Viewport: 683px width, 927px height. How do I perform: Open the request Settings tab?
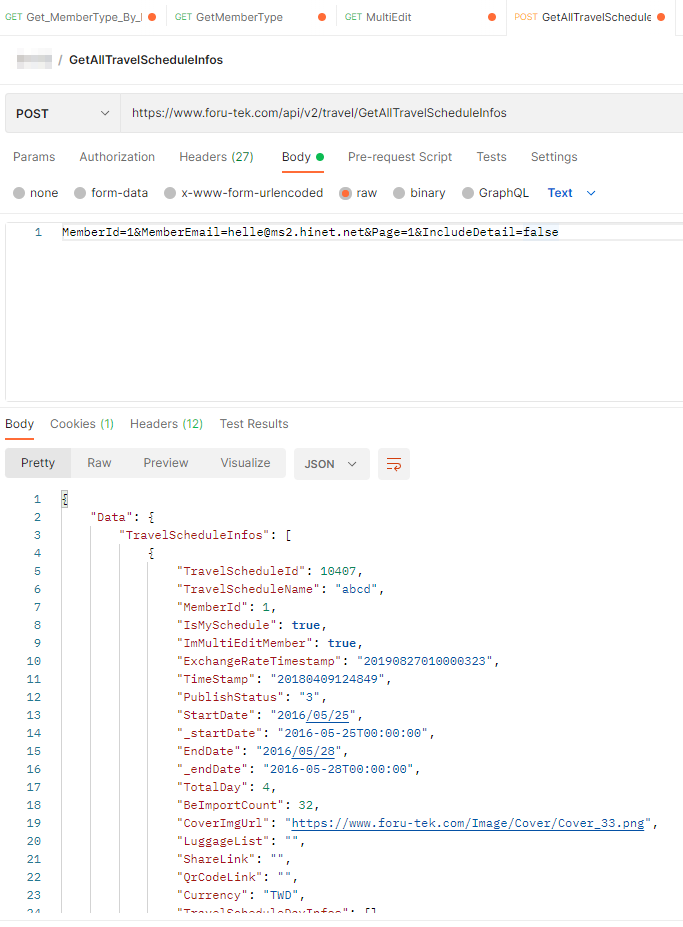[x=554, y=157]
